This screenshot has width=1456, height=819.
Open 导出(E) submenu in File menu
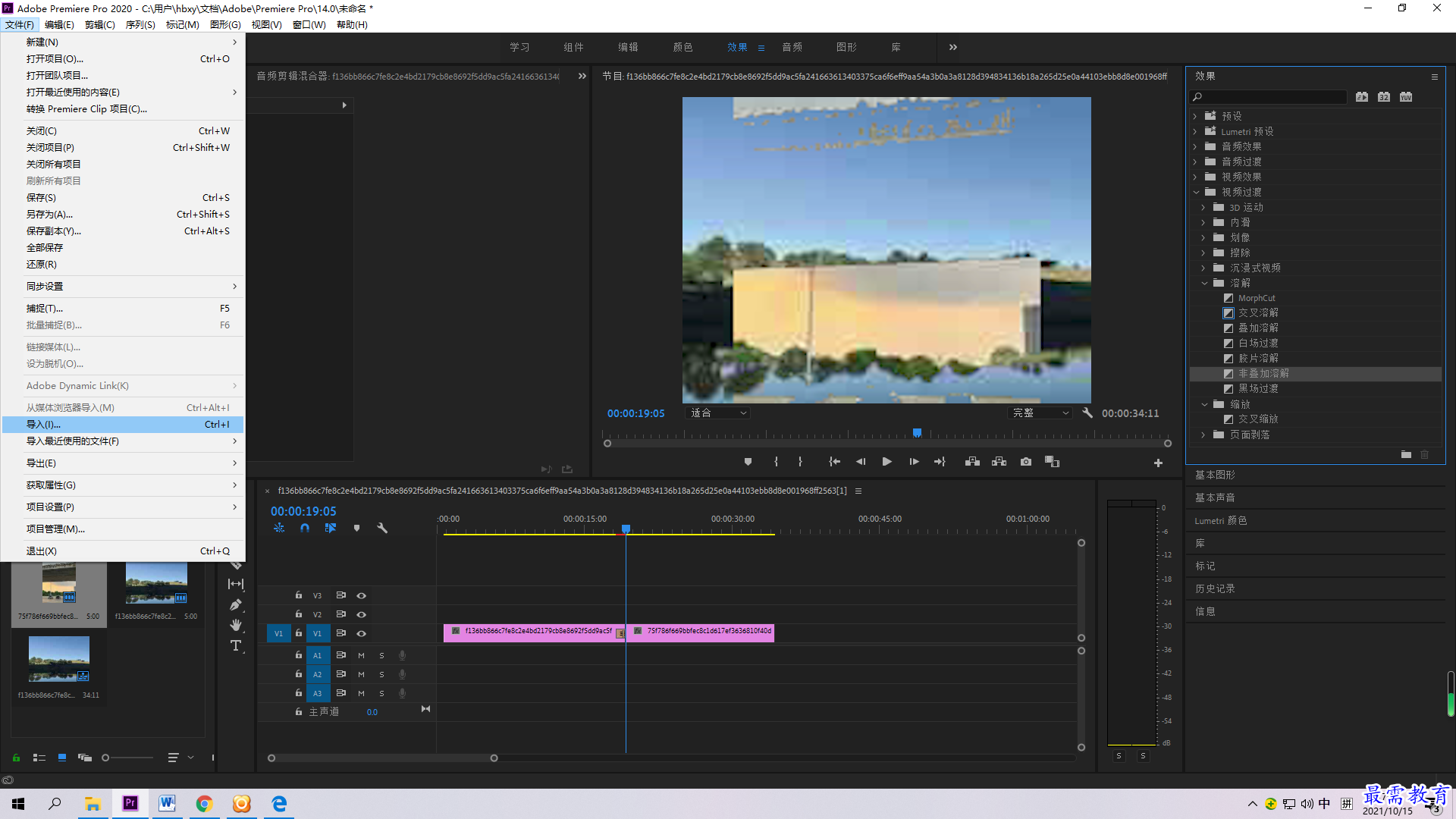[x=123, y=463]
